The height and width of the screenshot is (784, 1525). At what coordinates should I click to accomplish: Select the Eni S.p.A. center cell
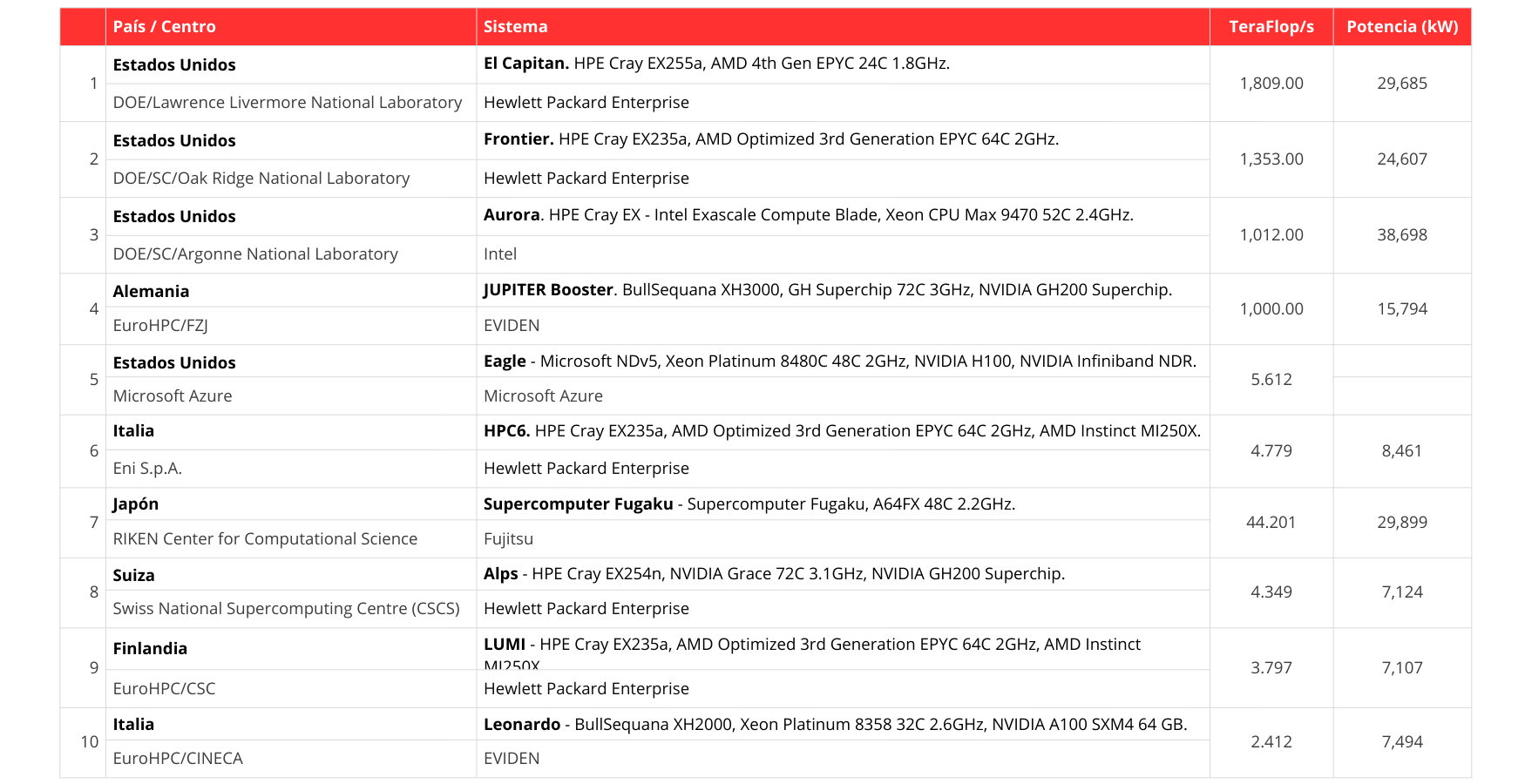147,469
